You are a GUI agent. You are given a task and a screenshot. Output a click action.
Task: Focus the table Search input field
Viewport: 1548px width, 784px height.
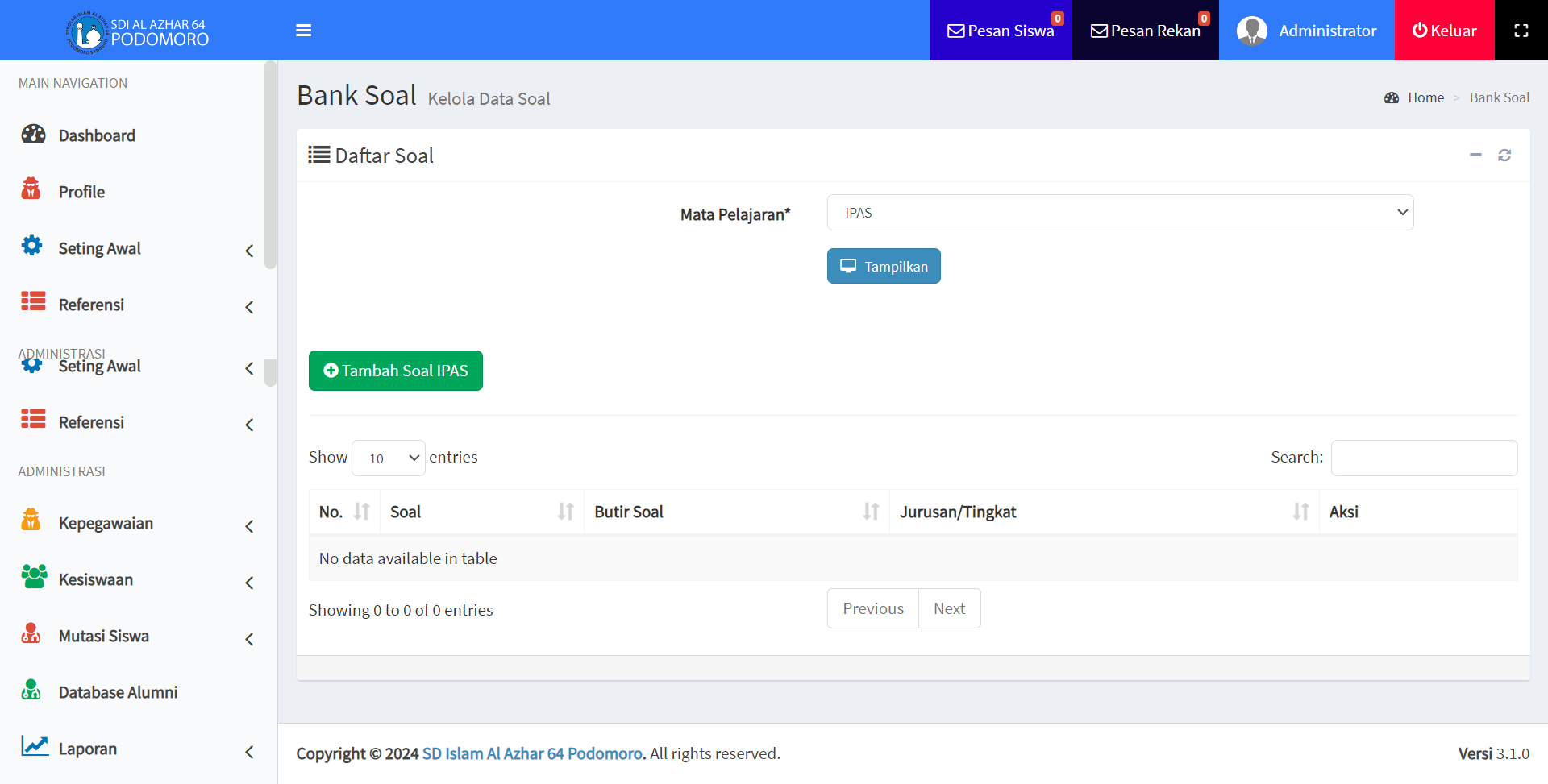tap(1424, 458)
